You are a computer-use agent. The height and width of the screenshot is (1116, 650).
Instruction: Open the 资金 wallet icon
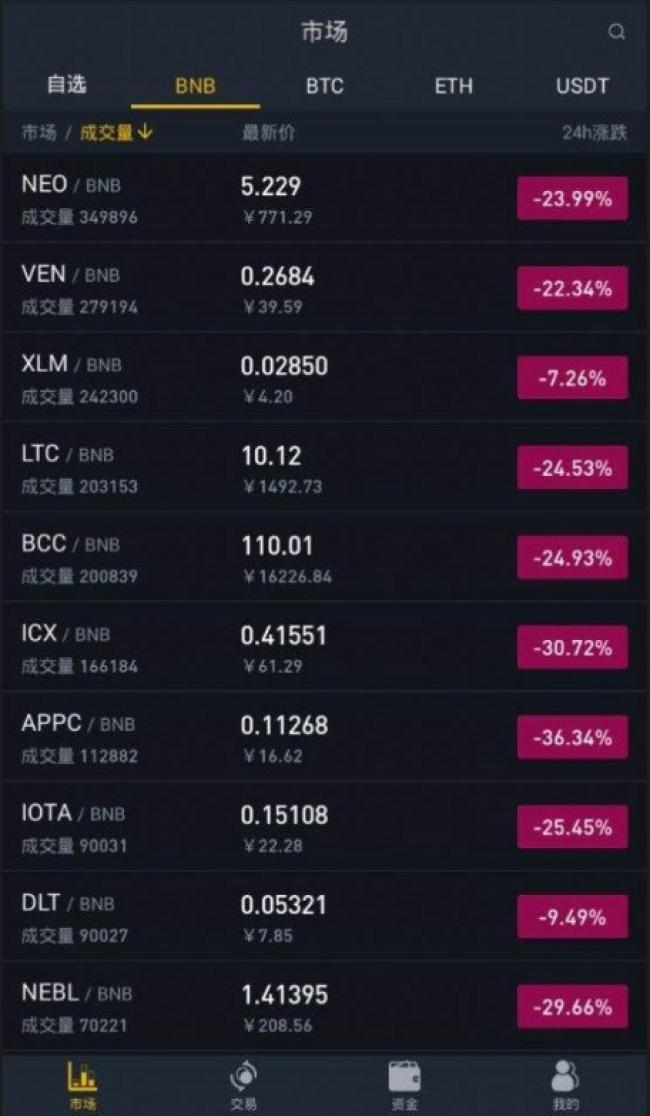(404, 1083)
